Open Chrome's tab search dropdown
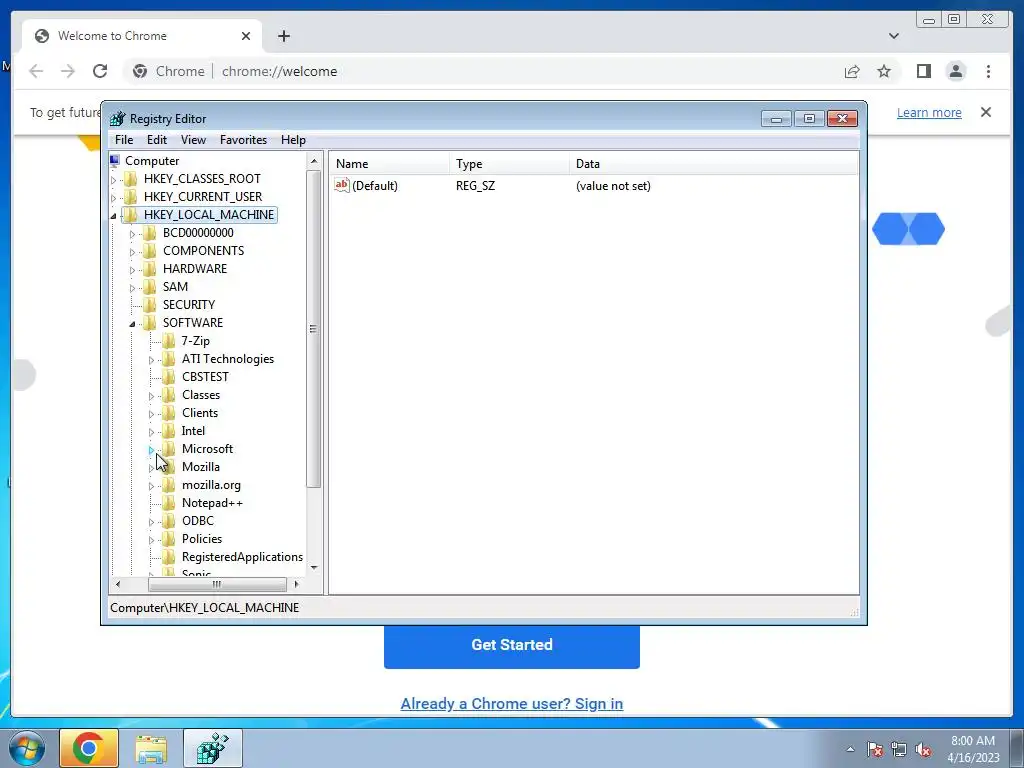Viewport: 1024px width, 768px height. click(x=893, y=36)
